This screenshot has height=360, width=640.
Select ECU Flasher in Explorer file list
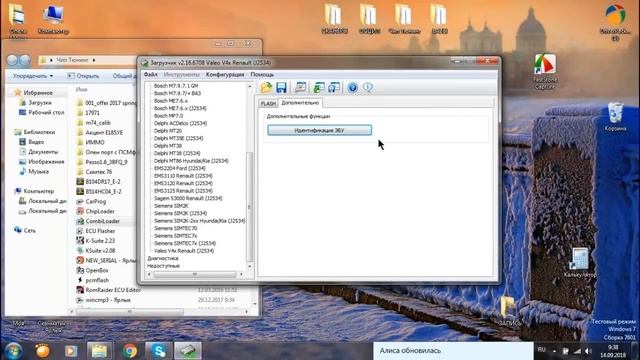tap(100, 231)
